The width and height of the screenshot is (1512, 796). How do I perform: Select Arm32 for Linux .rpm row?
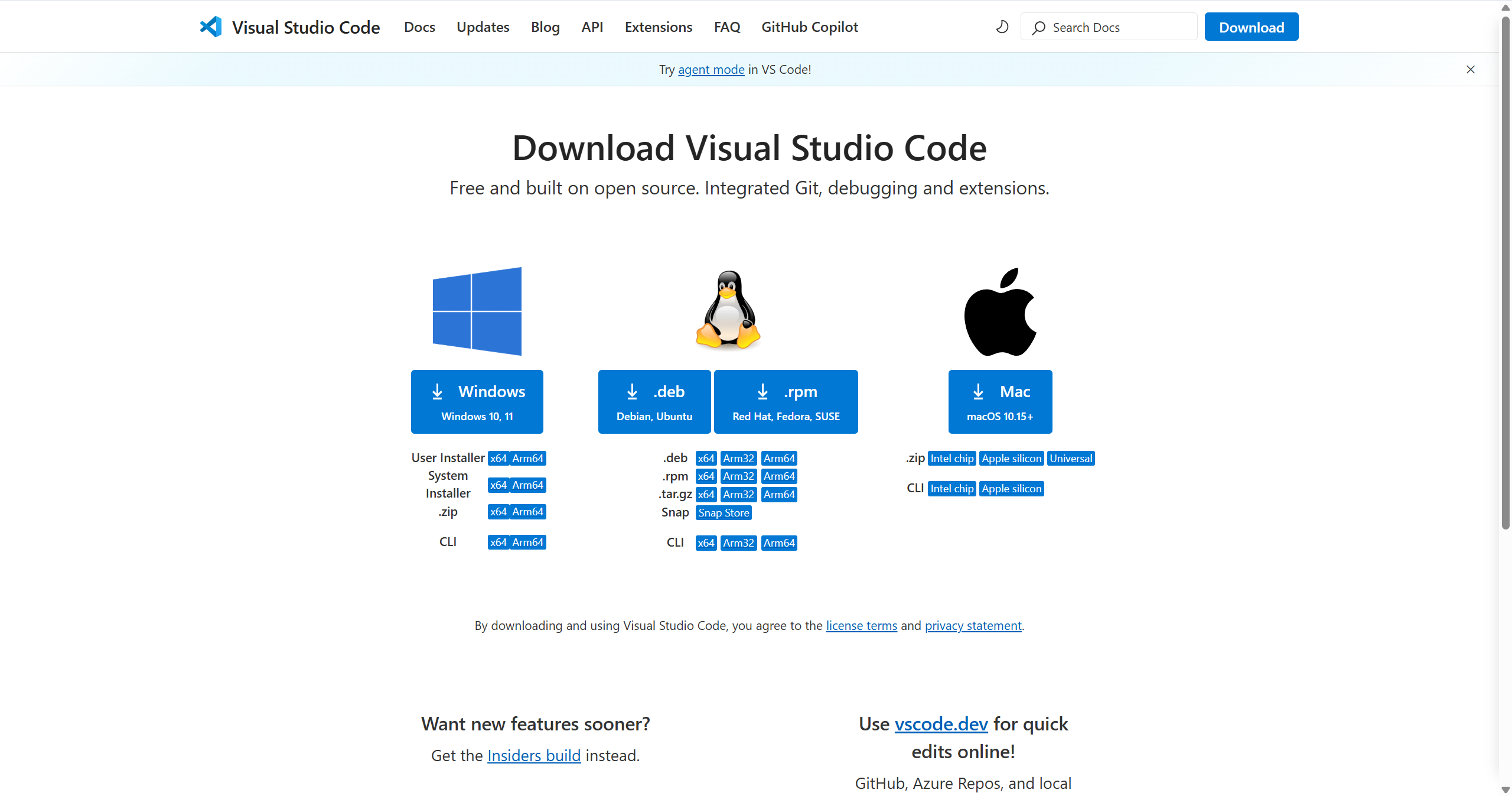point(739,476)
